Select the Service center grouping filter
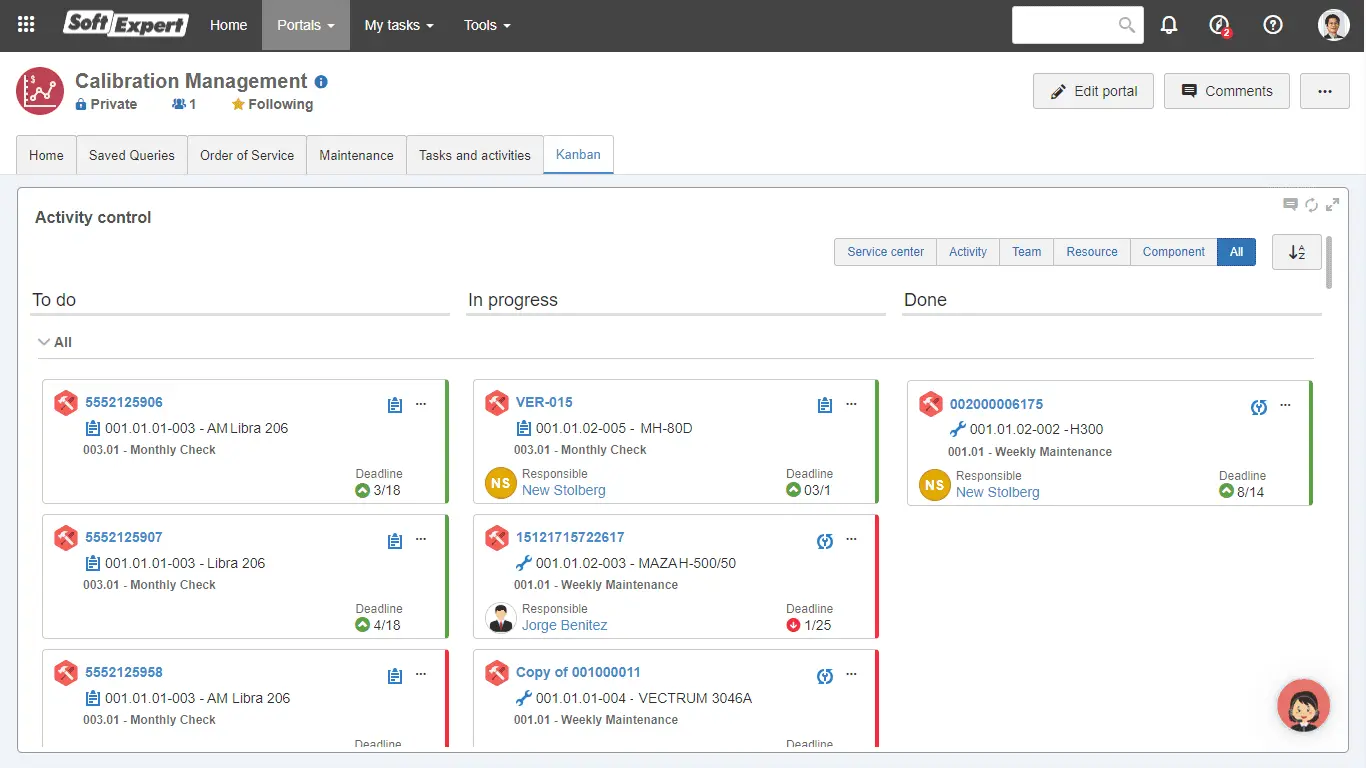The height and width of the screenshot is (768, 1366). click(885, 252)
